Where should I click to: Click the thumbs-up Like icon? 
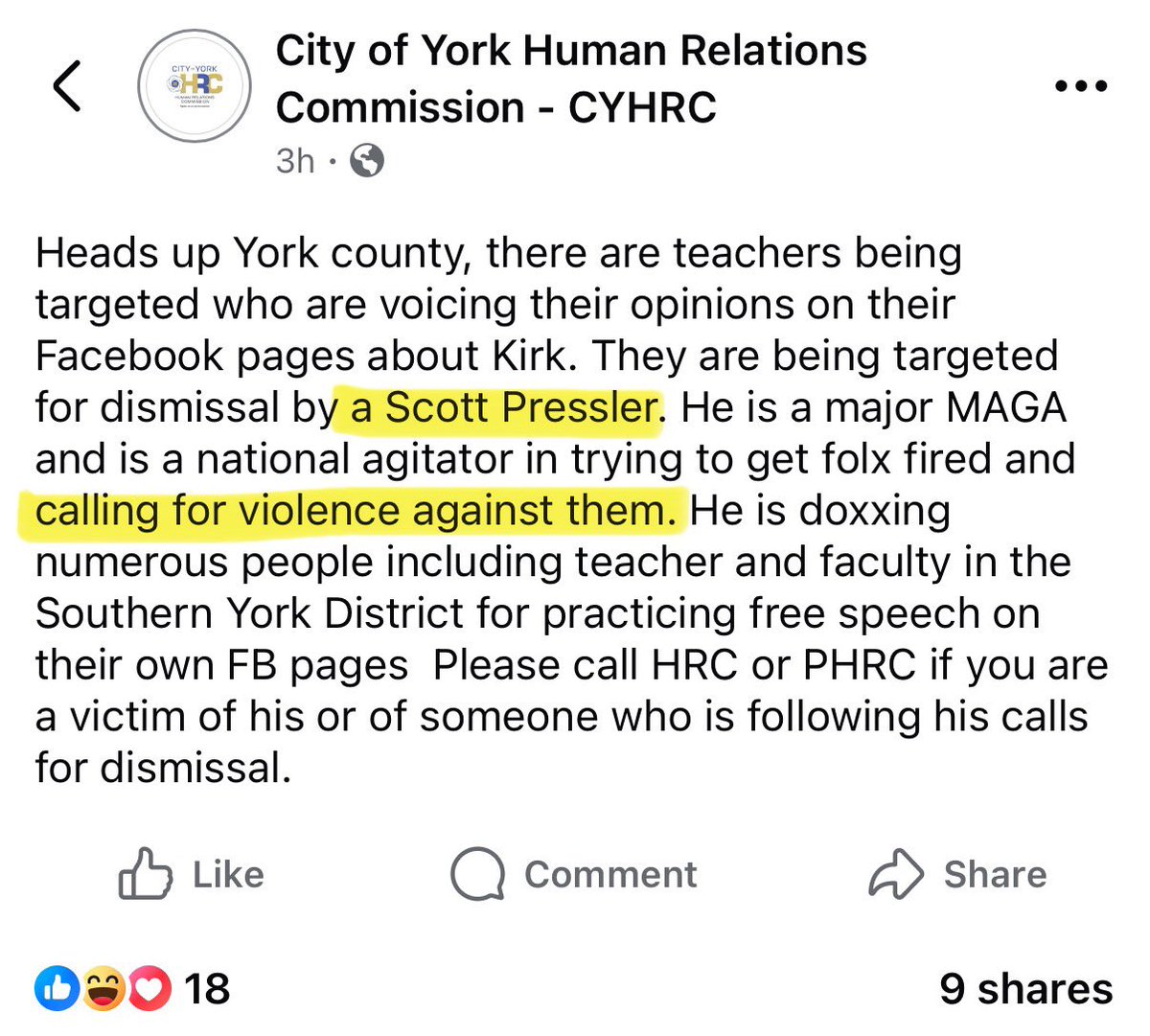146,873
